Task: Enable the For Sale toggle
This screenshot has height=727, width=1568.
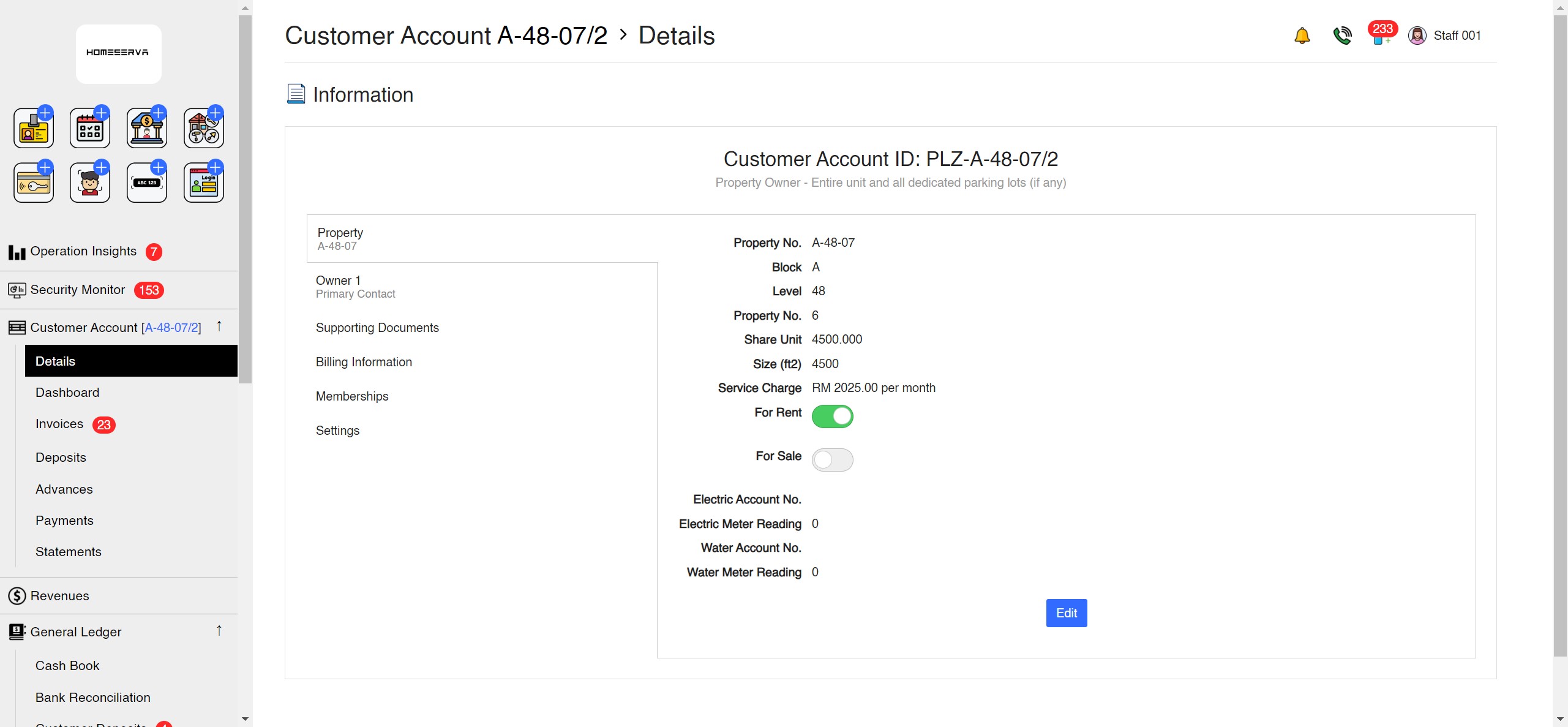Action: [832, 460]
